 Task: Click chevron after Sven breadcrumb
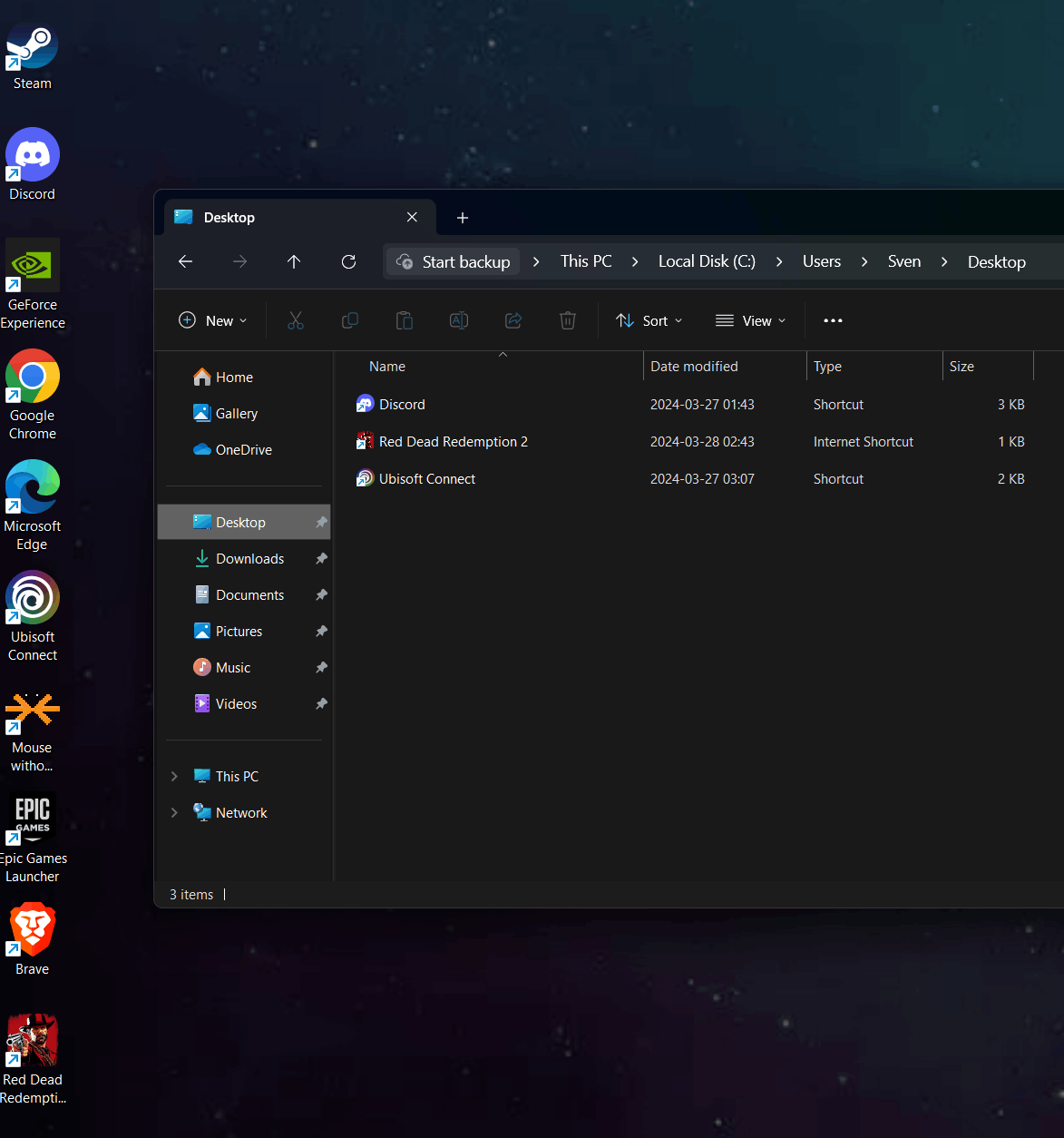pyautogui.click(x=944, y=261)
